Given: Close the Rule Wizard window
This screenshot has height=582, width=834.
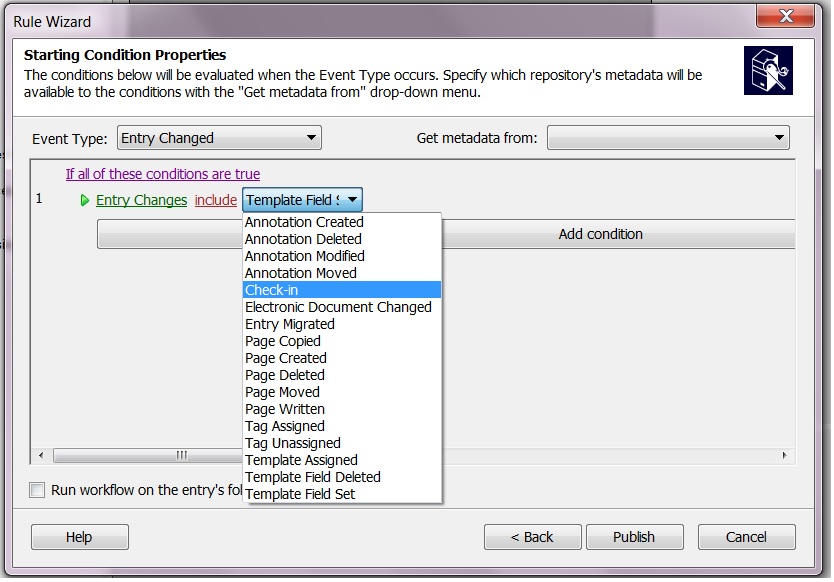Looking at the screenshot, I should pos(785,17).
